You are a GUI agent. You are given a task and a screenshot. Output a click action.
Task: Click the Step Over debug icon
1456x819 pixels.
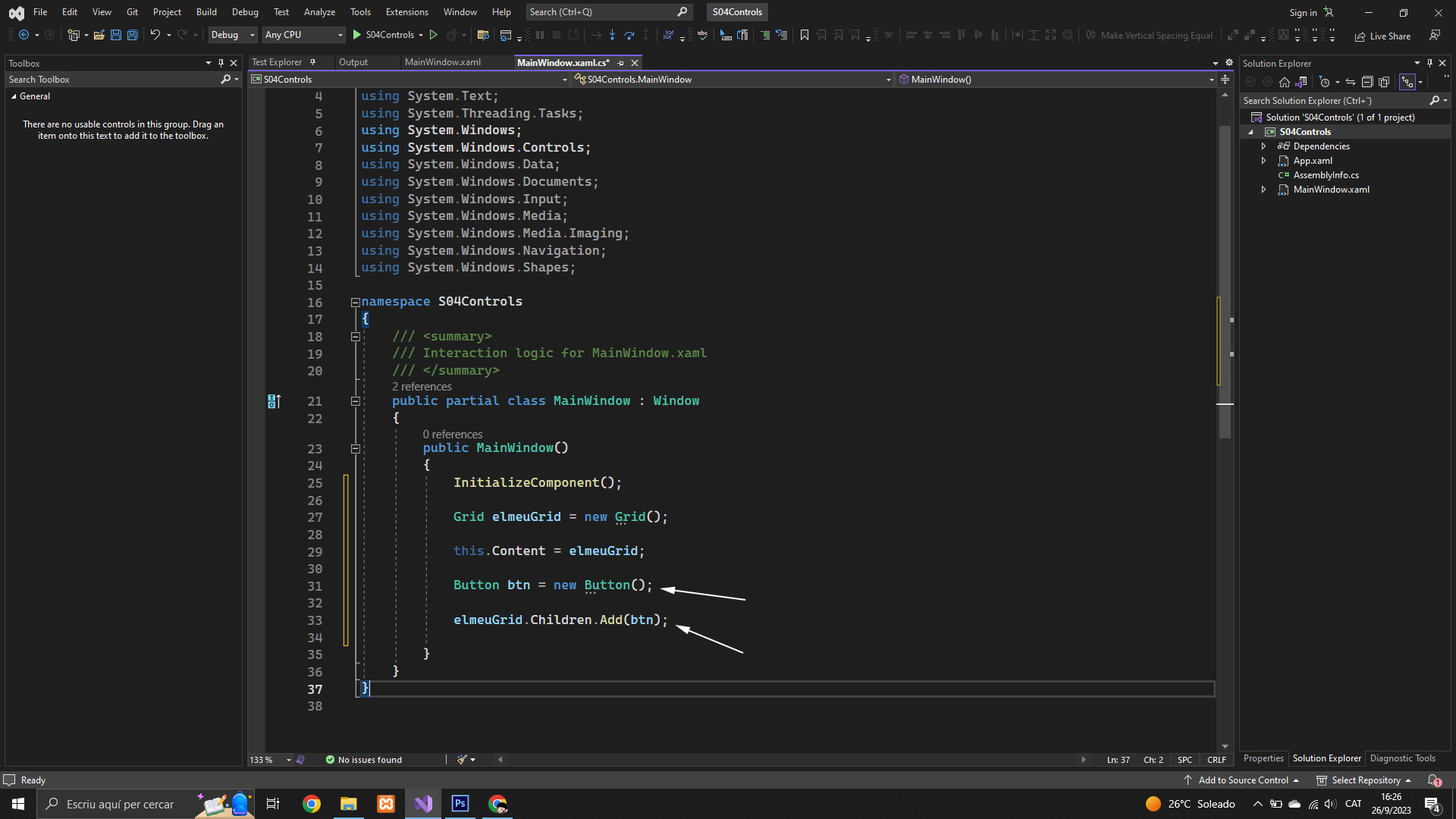pos(629,35)
